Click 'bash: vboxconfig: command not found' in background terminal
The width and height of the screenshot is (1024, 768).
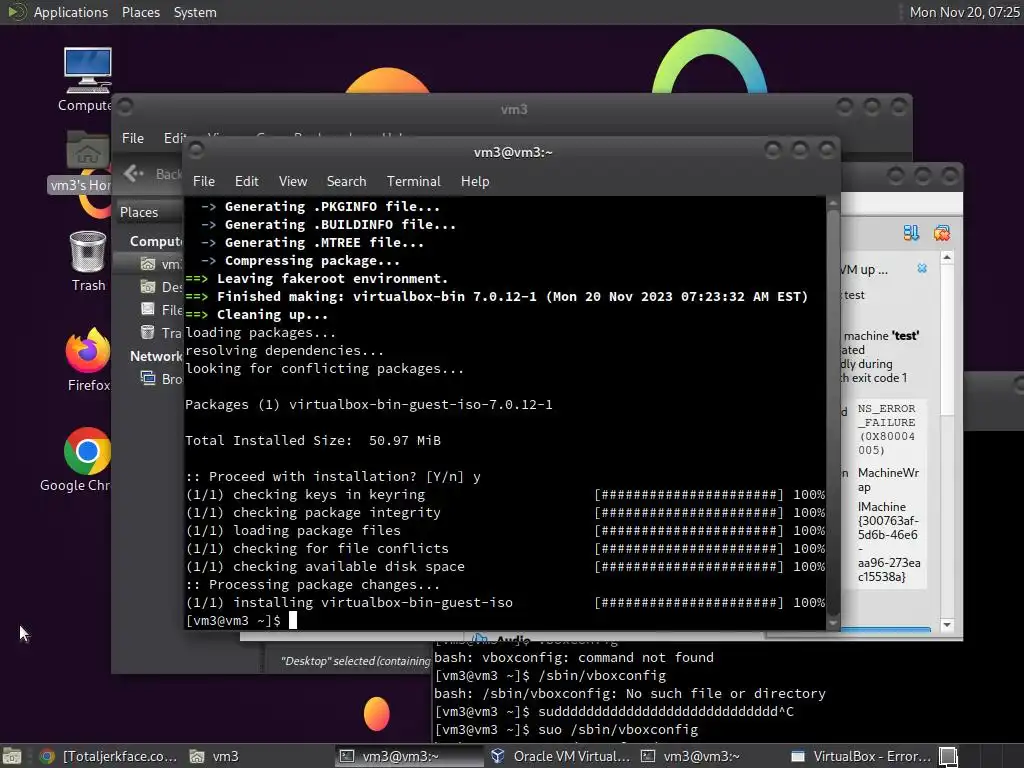click(574, 657)
